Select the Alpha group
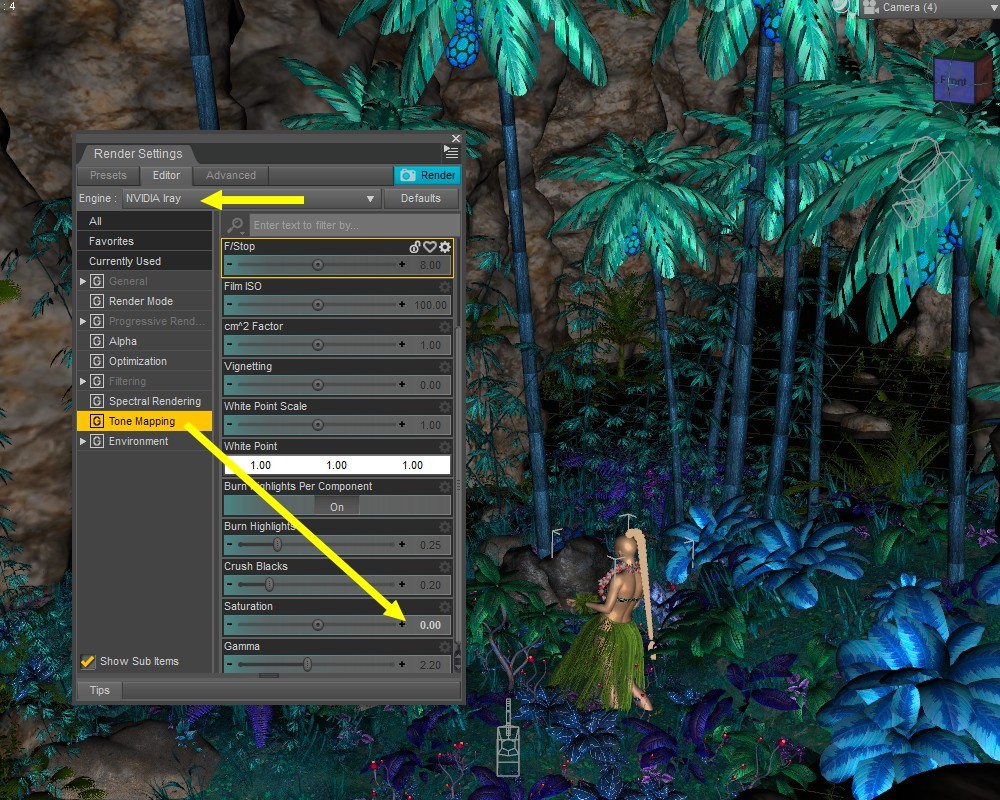 coord(144,341)
